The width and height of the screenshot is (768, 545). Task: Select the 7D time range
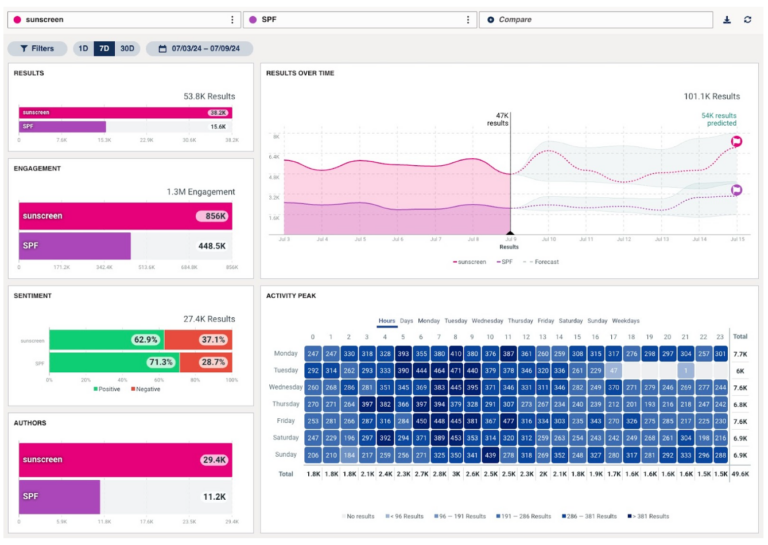point(104,48)
